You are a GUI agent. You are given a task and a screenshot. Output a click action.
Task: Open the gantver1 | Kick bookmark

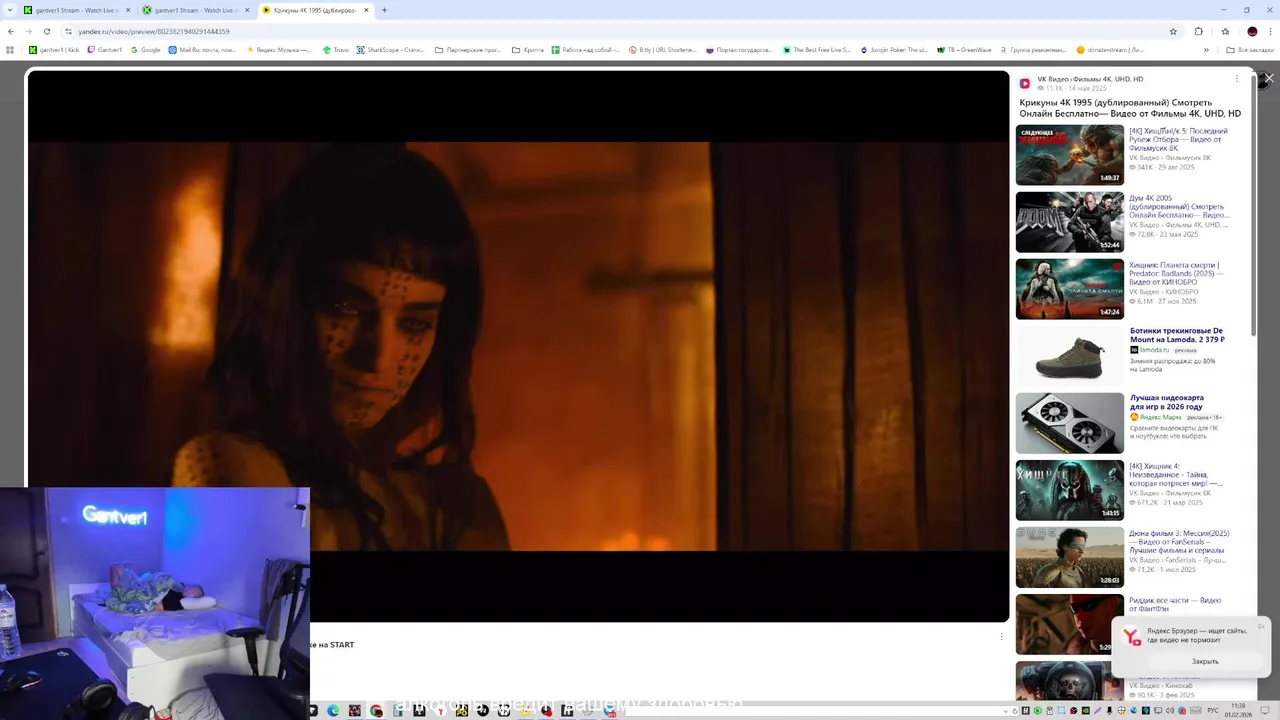click(54, 49)
